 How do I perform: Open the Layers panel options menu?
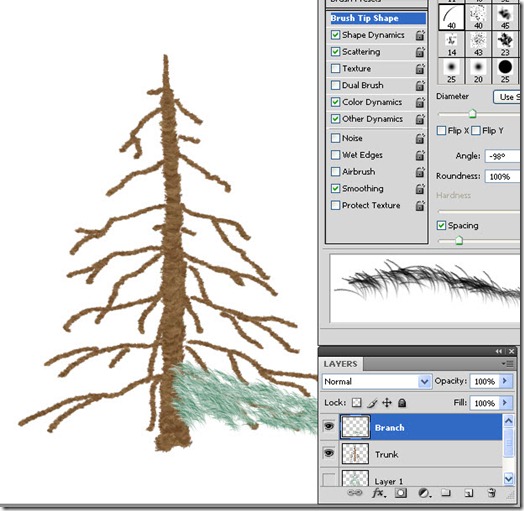(508, 364)
